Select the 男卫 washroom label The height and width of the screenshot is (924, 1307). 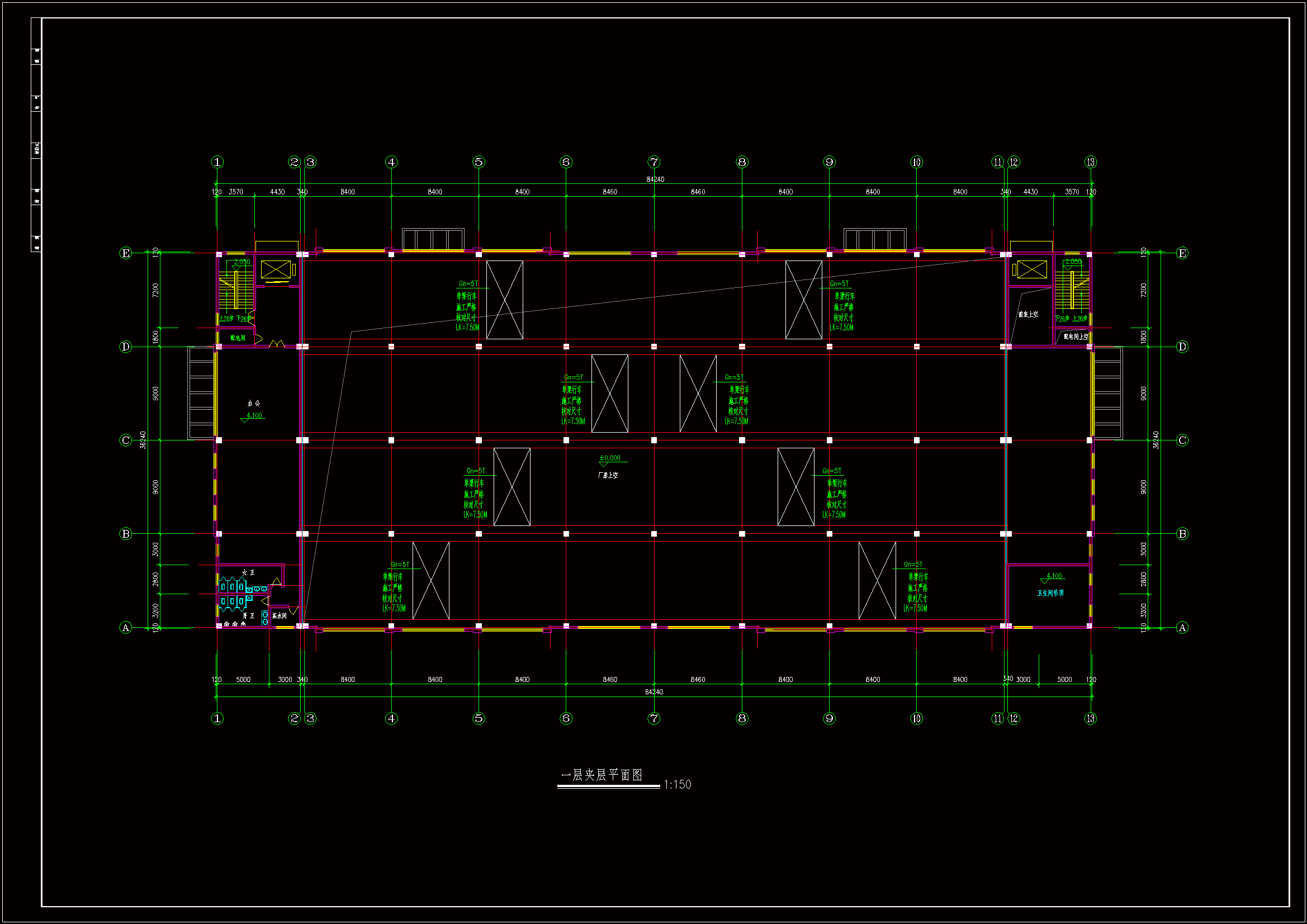(x=248, y=616)
